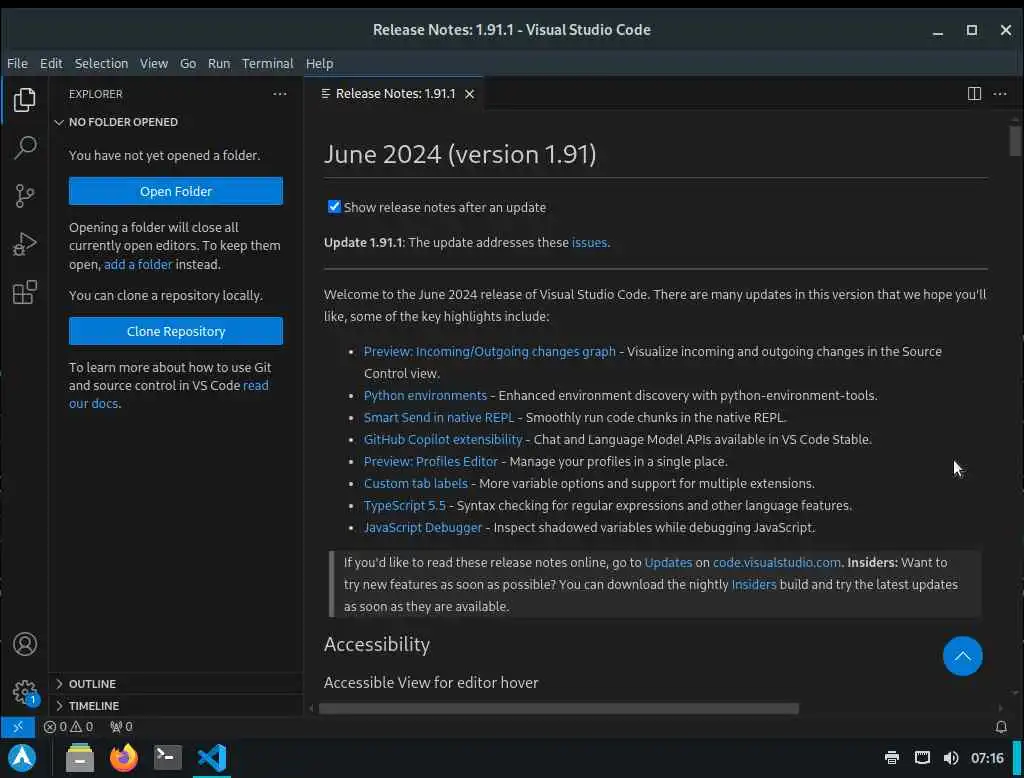Open the Explorer view in activity bar

(24, 99)
